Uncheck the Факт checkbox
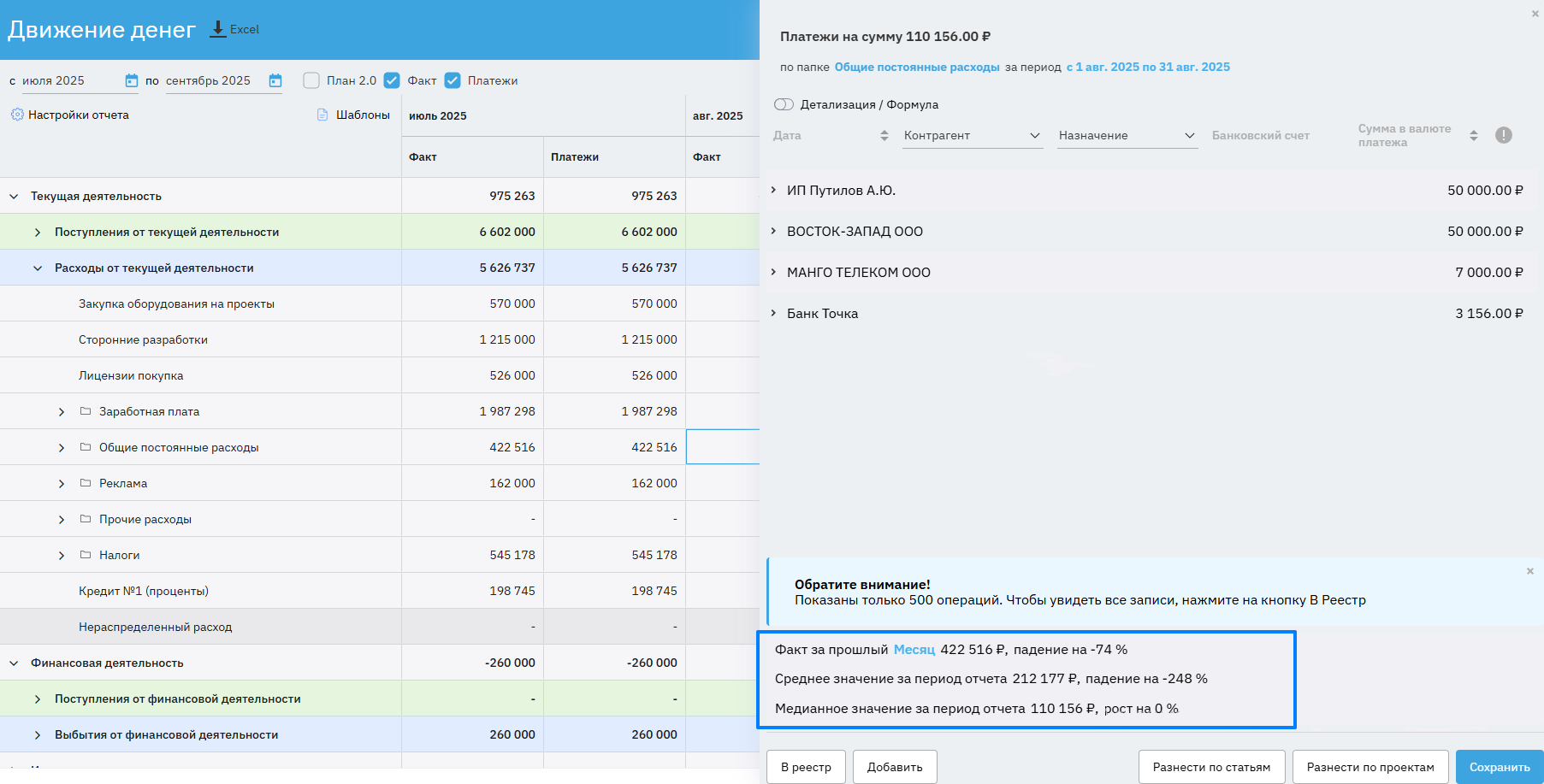1544x784 pixels. pos(392,80)
